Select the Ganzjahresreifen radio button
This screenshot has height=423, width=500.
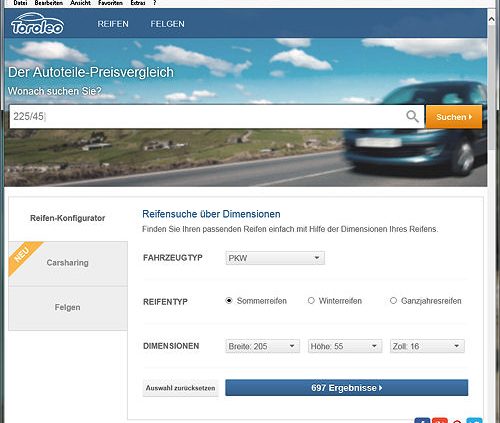click(393, 301)
